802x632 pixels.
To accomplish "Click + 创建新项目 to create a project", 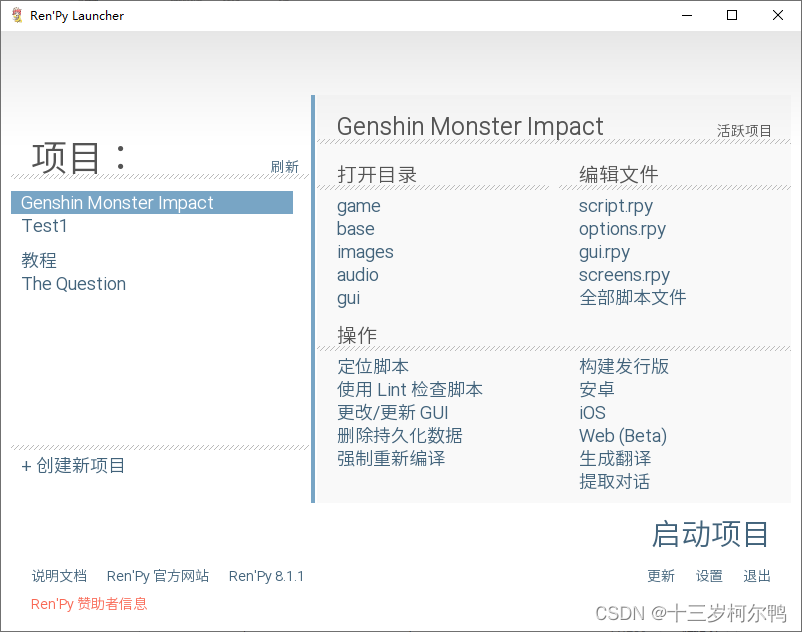I will pos(73,465).
